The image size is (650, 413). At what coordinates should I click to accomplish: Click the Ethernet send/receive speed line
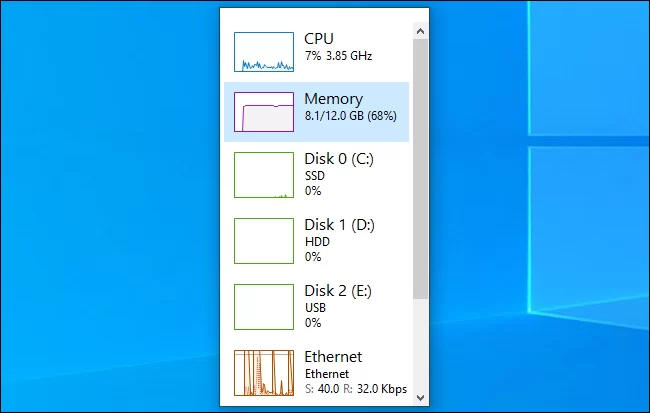click(354, 388)
